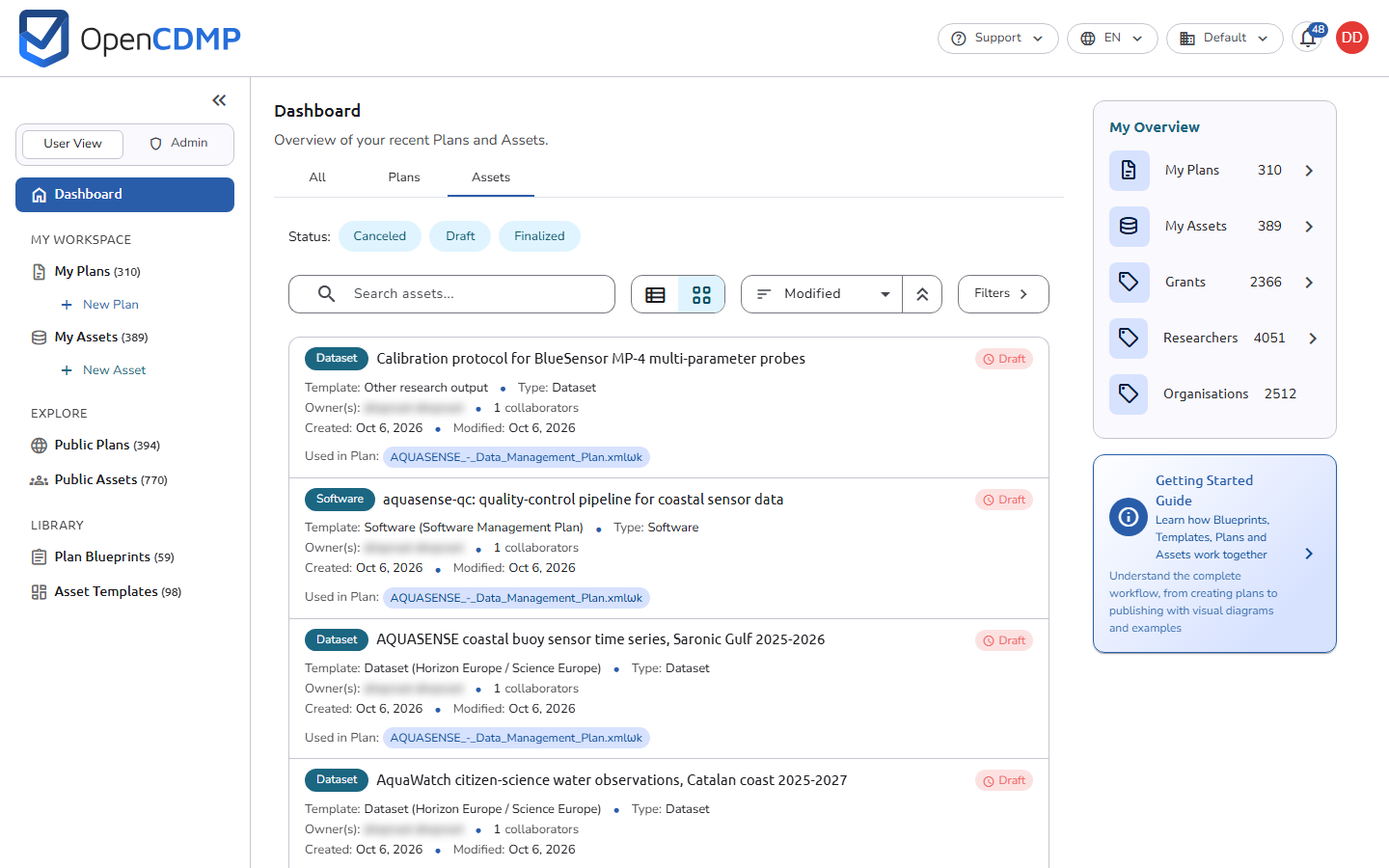Click the Public Plans globe icon
1389x868 pixels.
click(39, 446)
